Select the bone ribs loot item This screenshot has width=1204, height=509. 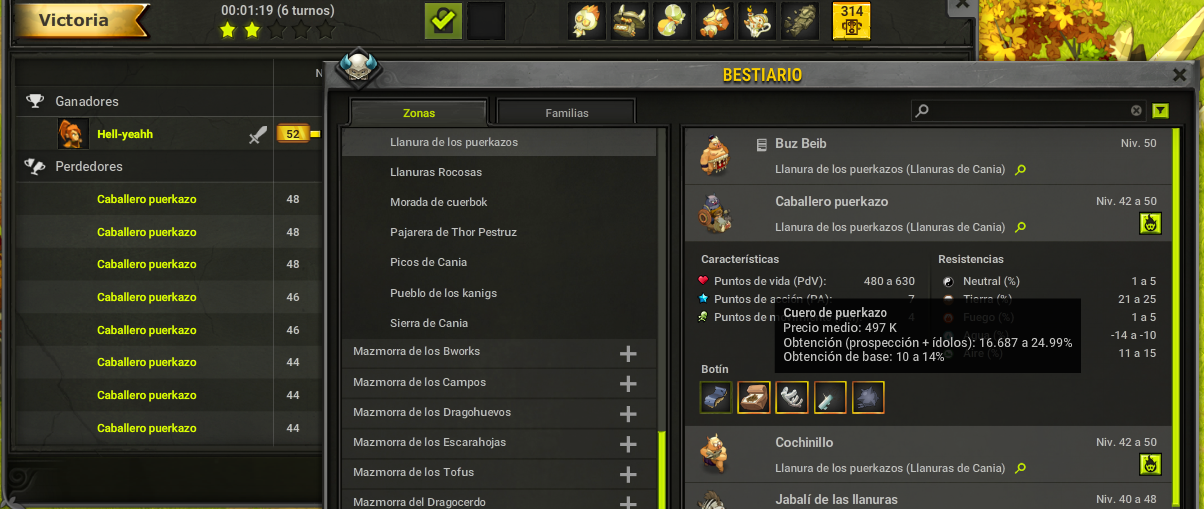point(792,397)
